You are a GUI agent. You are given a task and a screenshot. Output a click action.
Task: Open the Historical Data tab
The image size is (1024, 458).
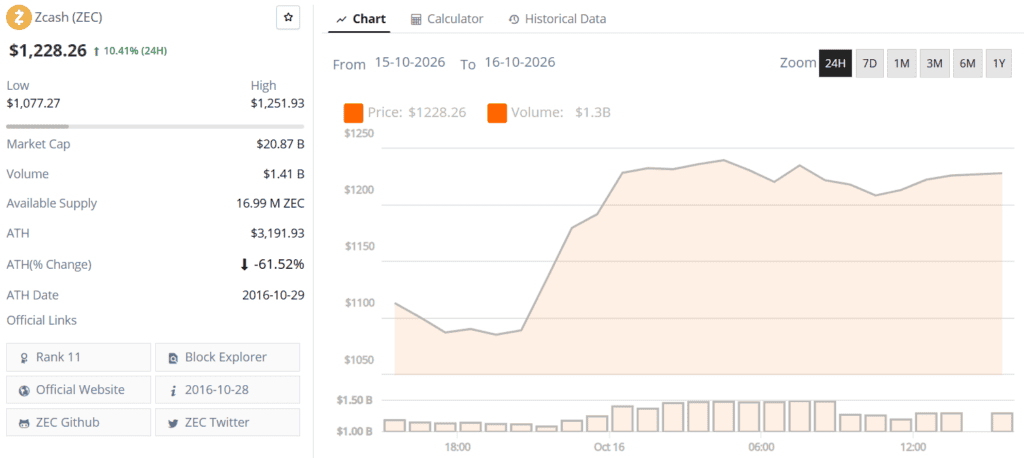(557, 19)
